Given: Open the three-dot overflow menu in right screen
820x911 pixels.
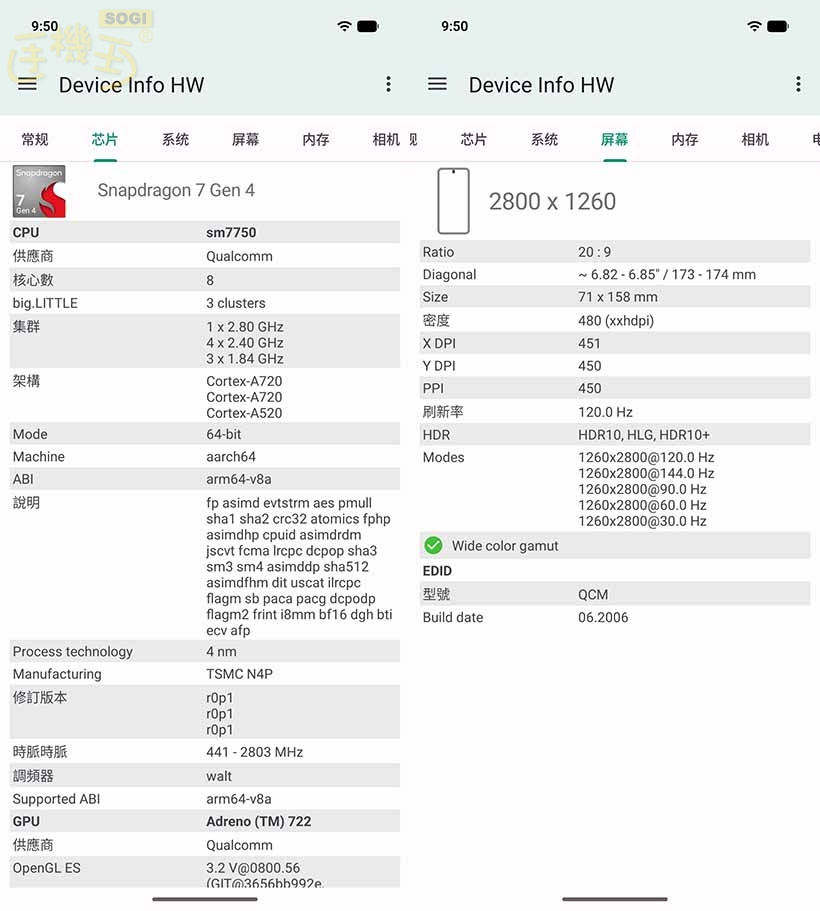Looking at the screenshot, I should [x=798, y=84].
